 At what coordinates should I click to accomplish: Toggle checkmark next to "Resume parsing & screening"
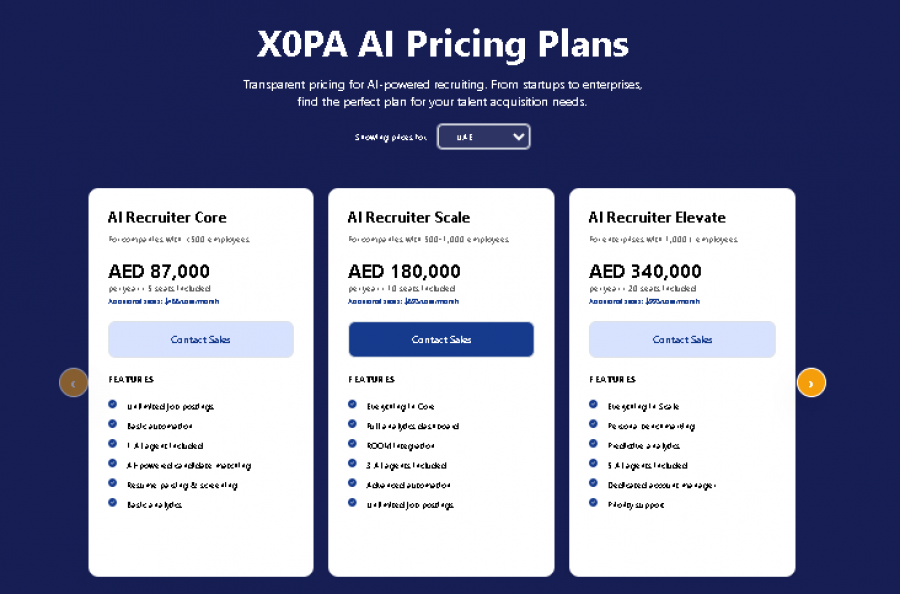coord(110,484)
